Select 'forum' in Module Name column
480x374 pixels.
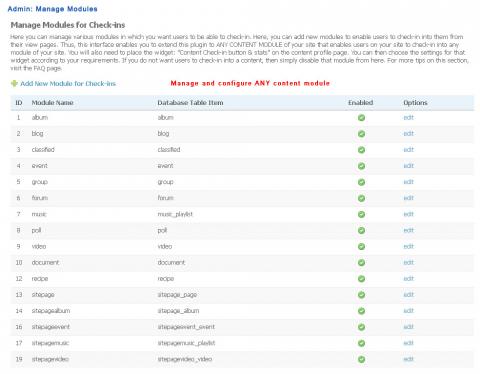pyautogui.click(x=40, y=198)
